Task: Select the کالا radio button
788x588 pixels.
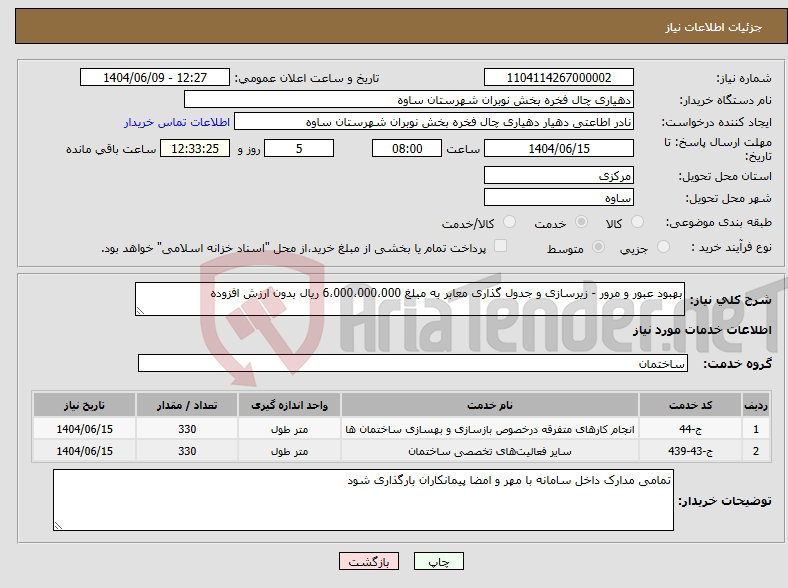Action: tap(637, 222)
